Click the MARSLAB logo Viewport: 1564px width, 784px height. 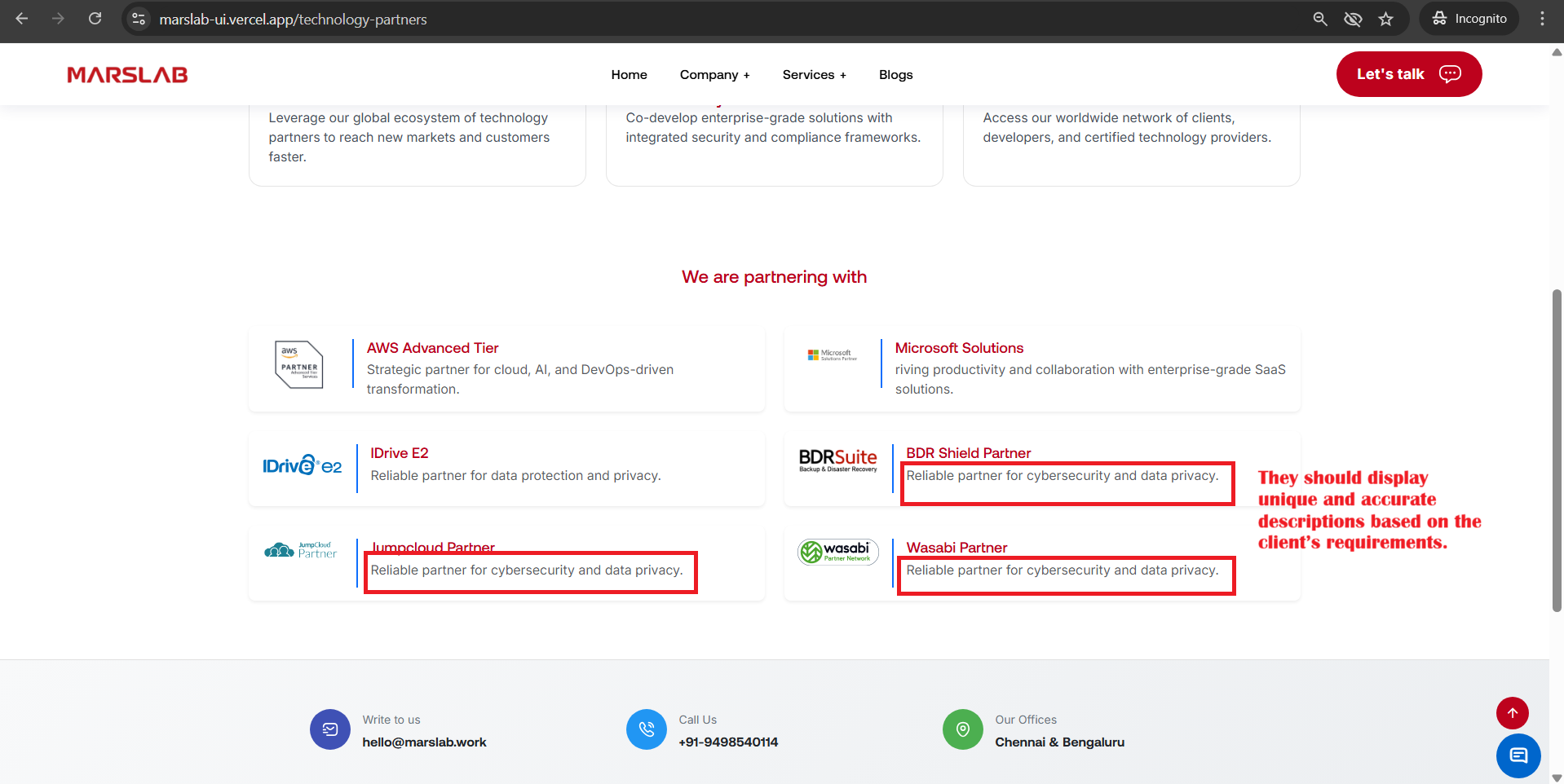[x=127, y=75]
